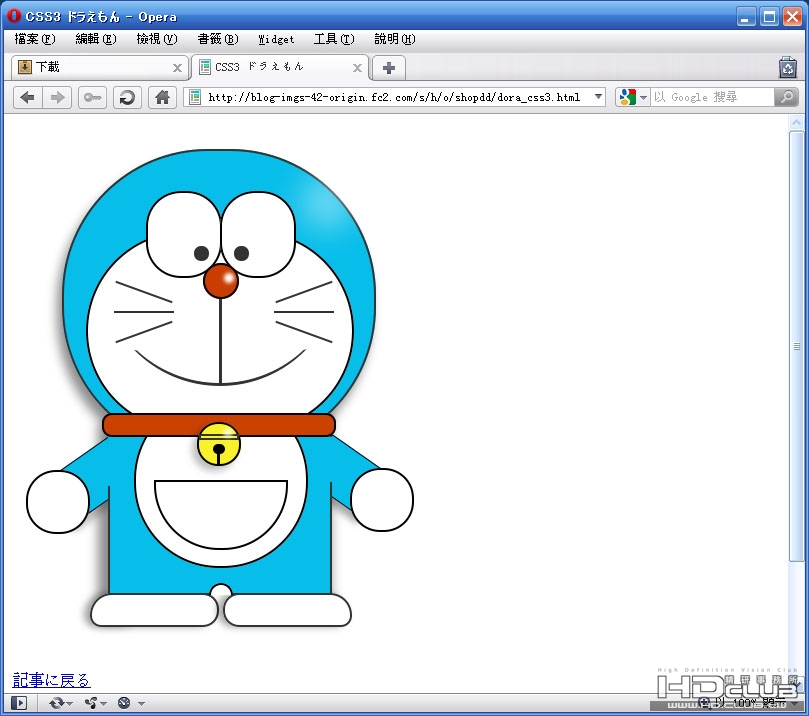809x716 pixels.
Task: Click the URL address field
Action: tap(394, 97)
